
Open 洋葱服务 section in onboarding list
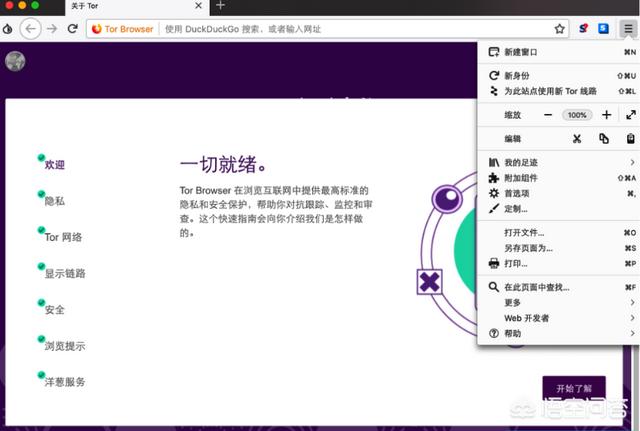coord(65,382)
